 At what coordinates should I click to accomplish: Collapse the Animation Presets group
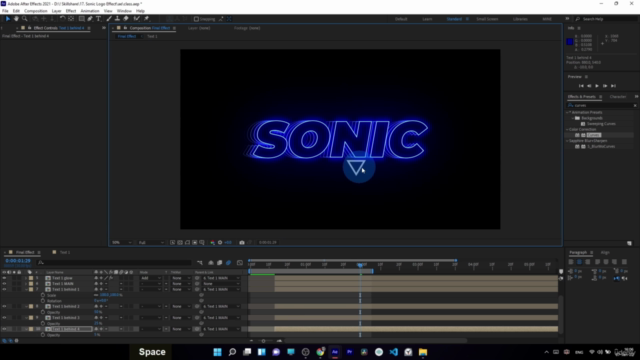pos(568,112)
